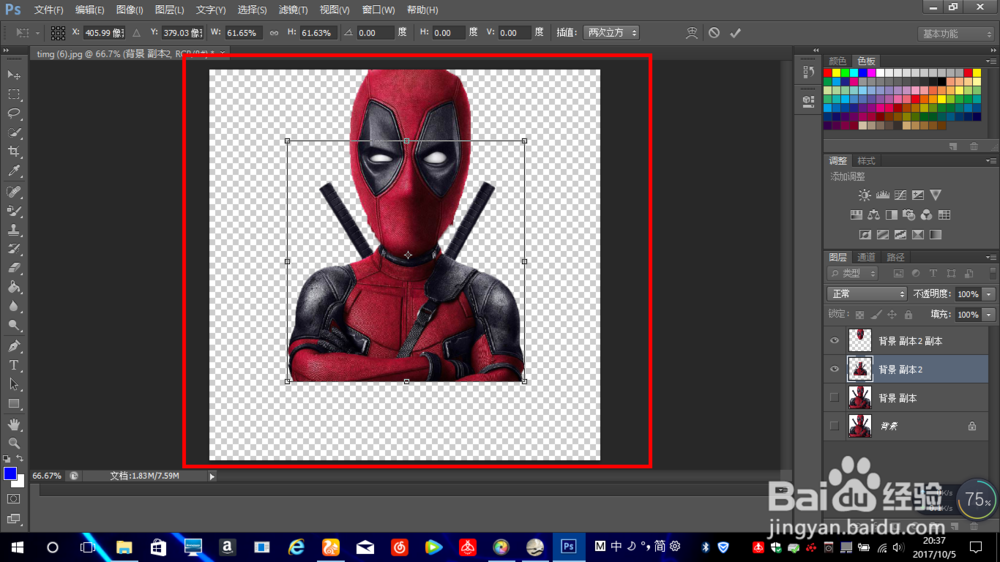The width and height of the screenshot is (1000, 562).
Task: Open the opacity 不透明度 slider dropdown
Action: [x=989, y=294]
